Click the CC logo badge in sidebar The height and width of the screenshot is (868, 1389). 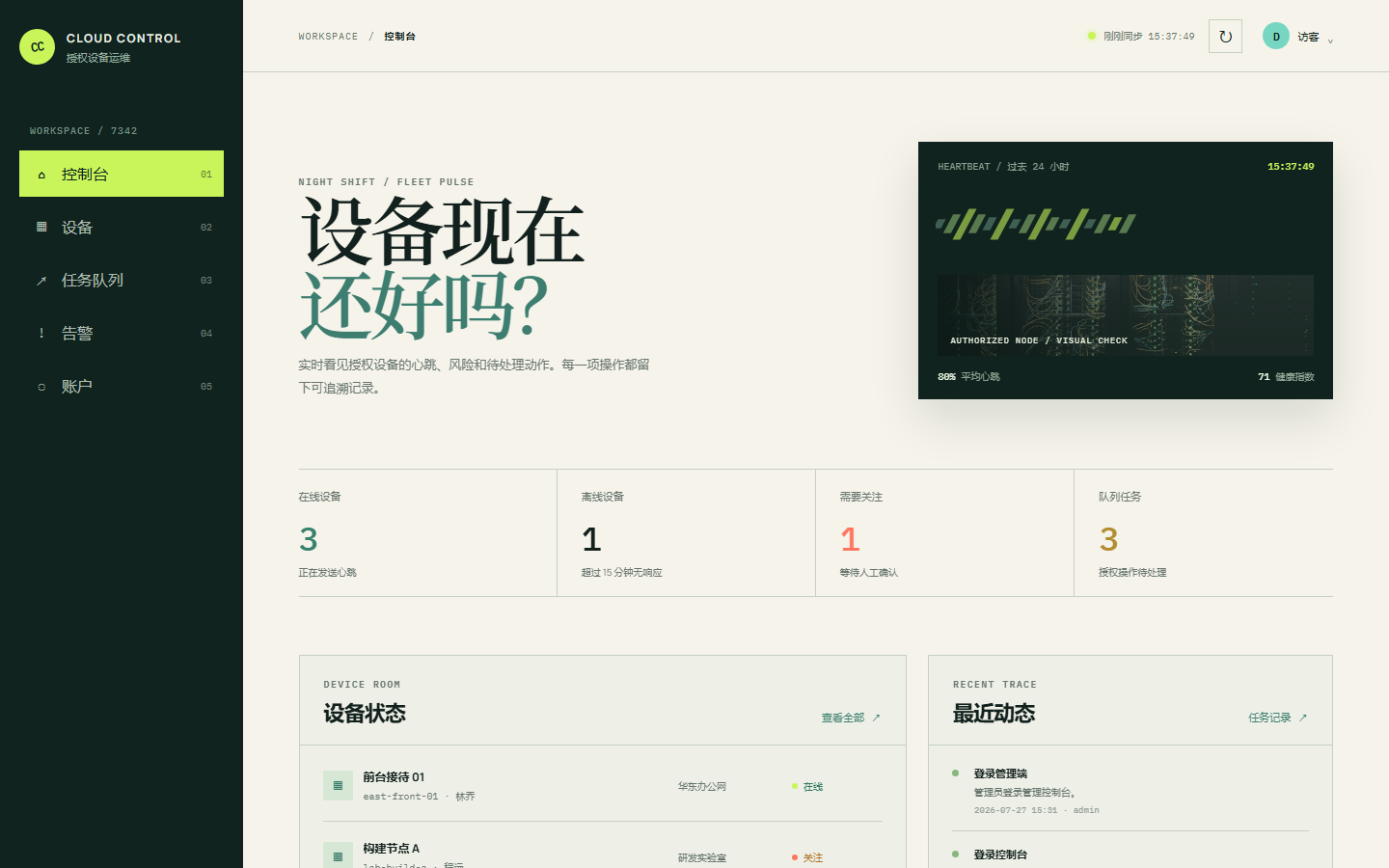pos(38,46)
